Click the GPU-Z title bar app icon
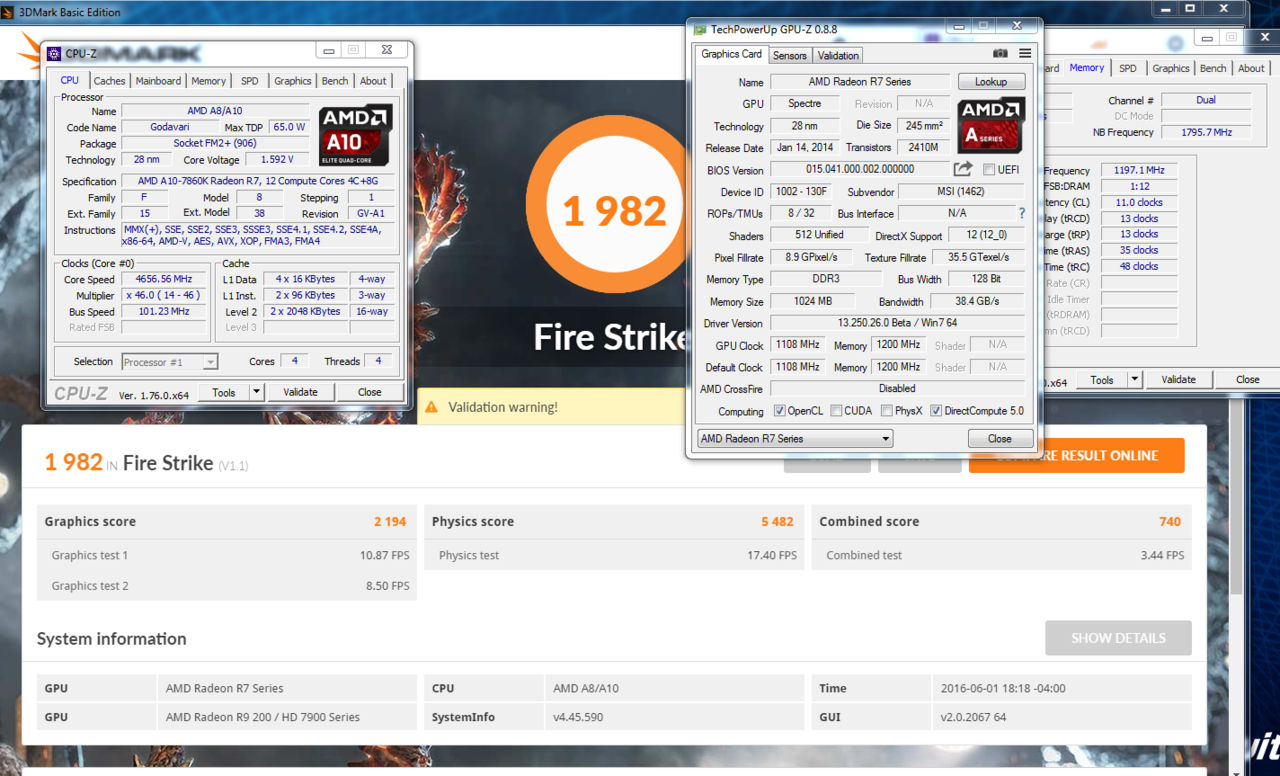This screenshot has height=776, width=1280. coord(701,28)
